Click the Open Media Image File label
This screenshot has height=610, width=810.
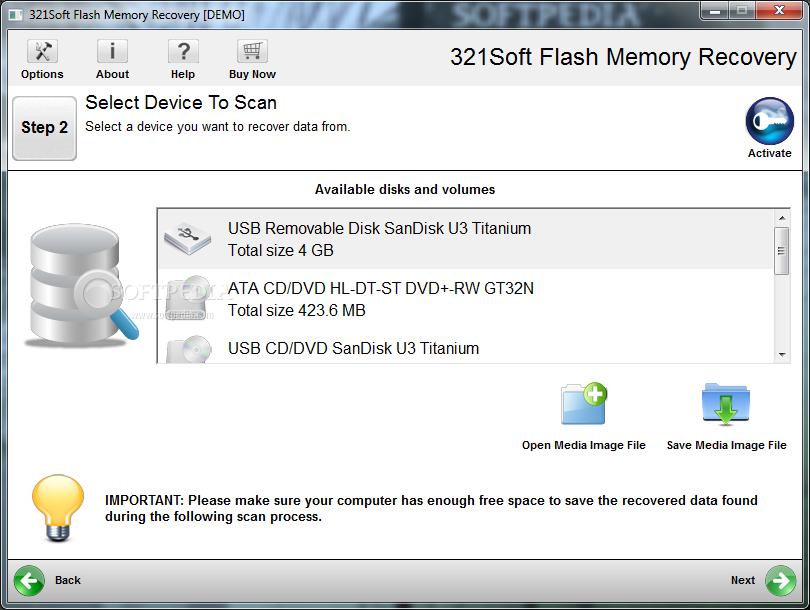pyautogui.click(x=584, y=445)
